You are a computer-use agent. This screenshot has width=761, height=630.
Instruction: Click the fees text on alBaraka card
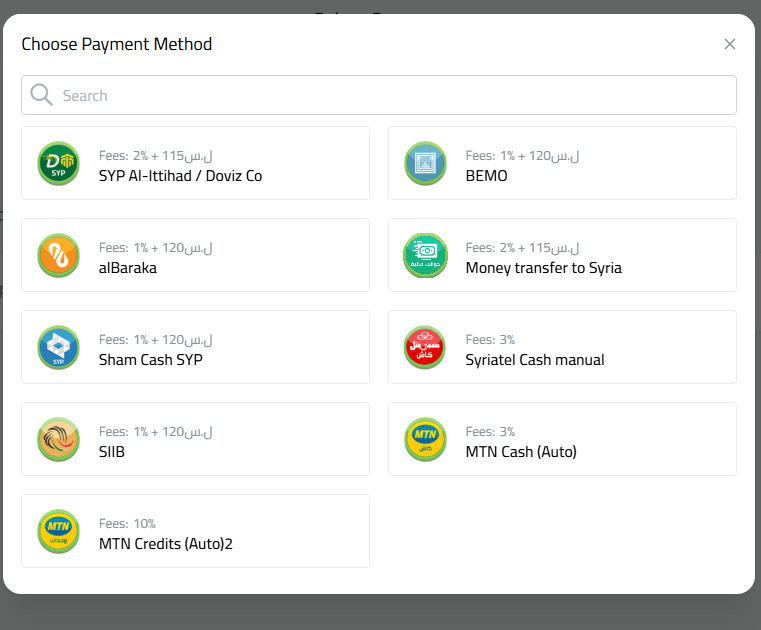click(156, 248)
